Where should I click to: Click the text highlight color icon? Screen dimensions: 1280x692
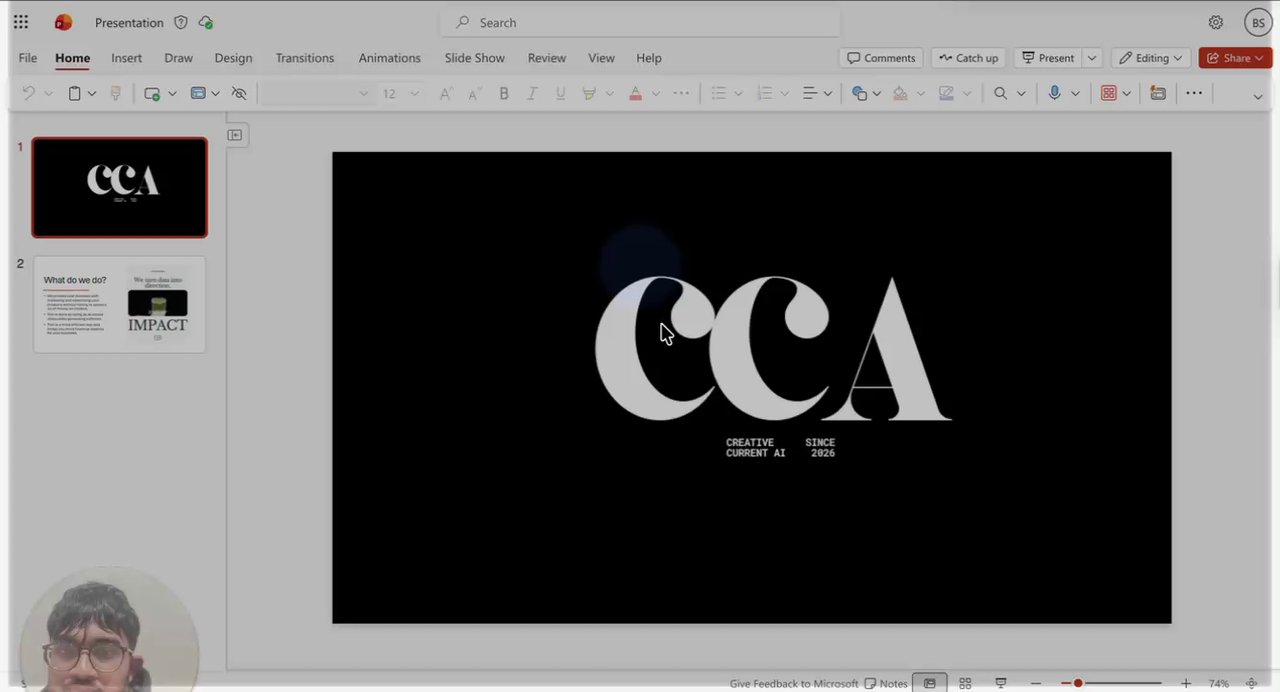tap(589, 93)
